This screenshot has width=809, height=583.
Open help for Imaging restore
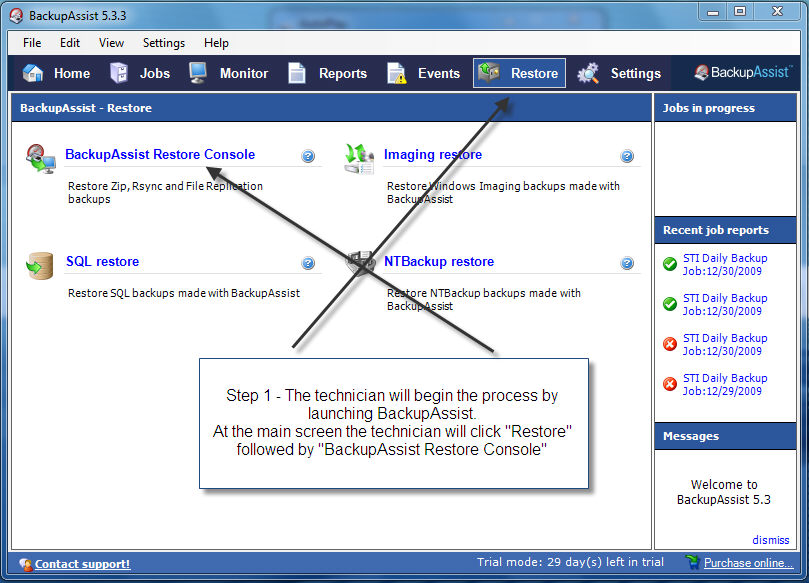click(627, 156)
